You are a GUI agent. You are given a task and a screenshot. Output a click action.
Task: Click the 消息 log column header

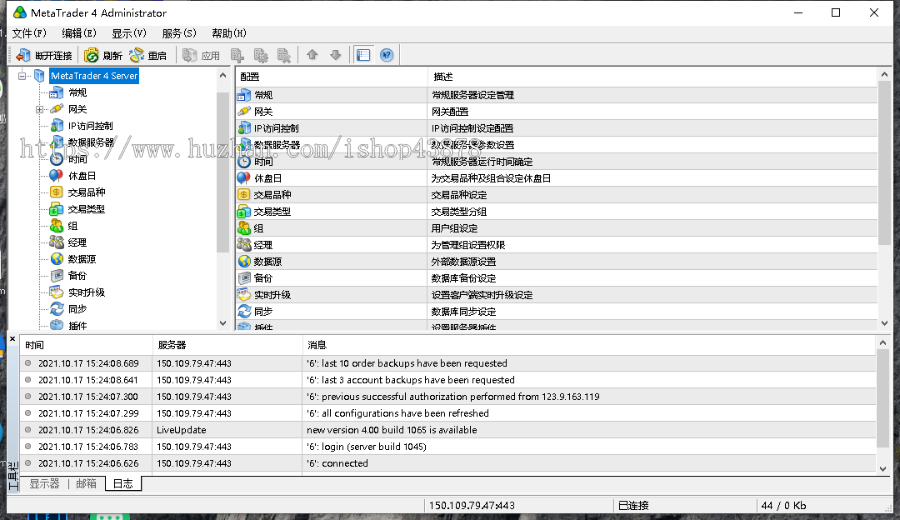pyautogui.click(x=589, y=345)
